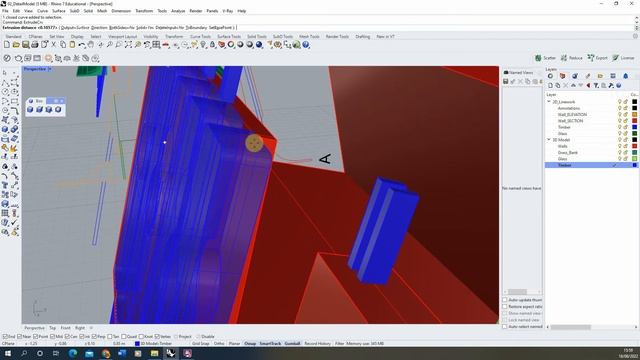Switch to the Surface Tools toolbar tab
This screenshot has width=640, height=360.
229,37
